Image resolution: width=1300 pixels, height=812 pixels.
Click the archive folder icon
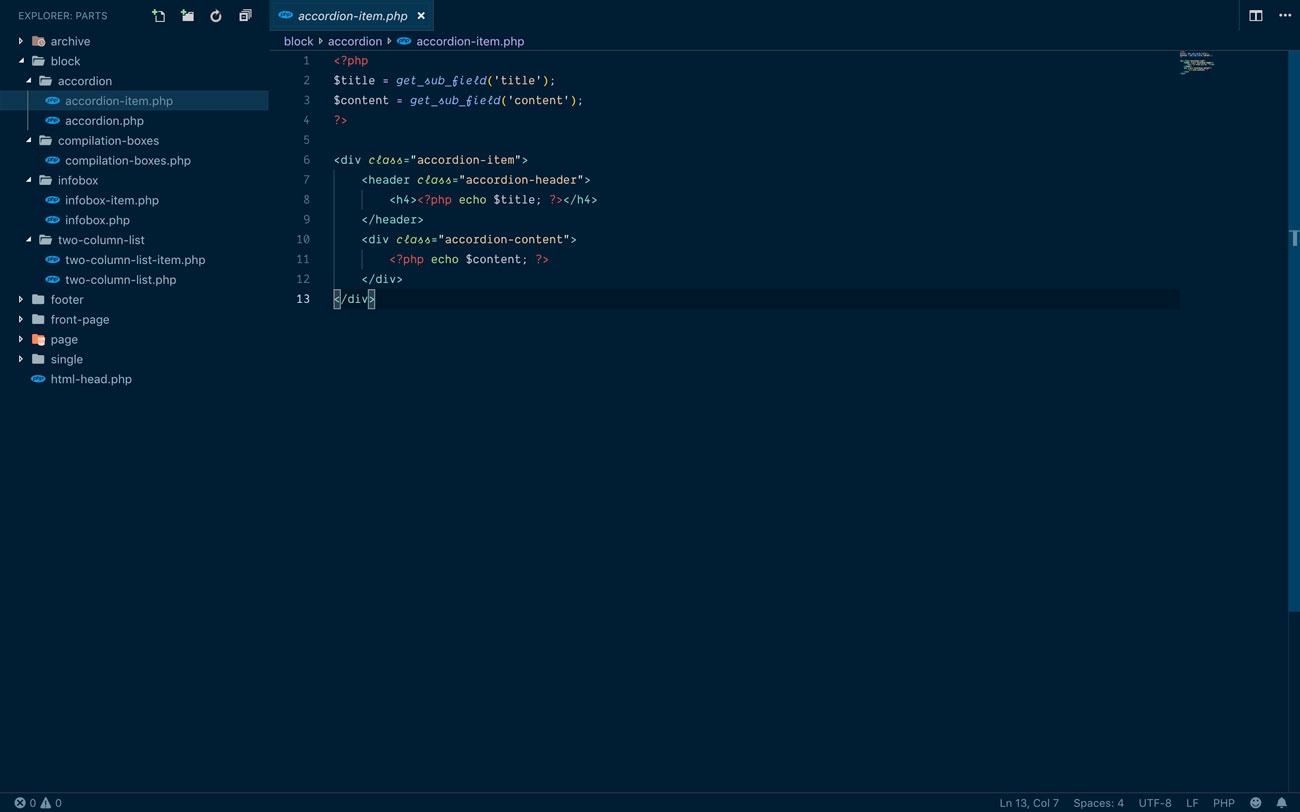click(x=38, y=41)
